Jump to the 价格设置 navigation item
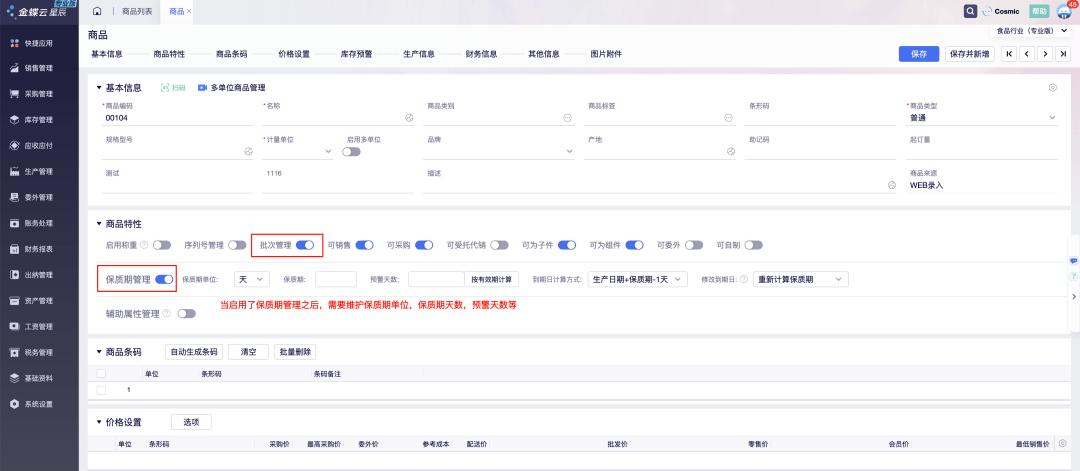Viewport: 1080px width, 471px height. point(294,54)
